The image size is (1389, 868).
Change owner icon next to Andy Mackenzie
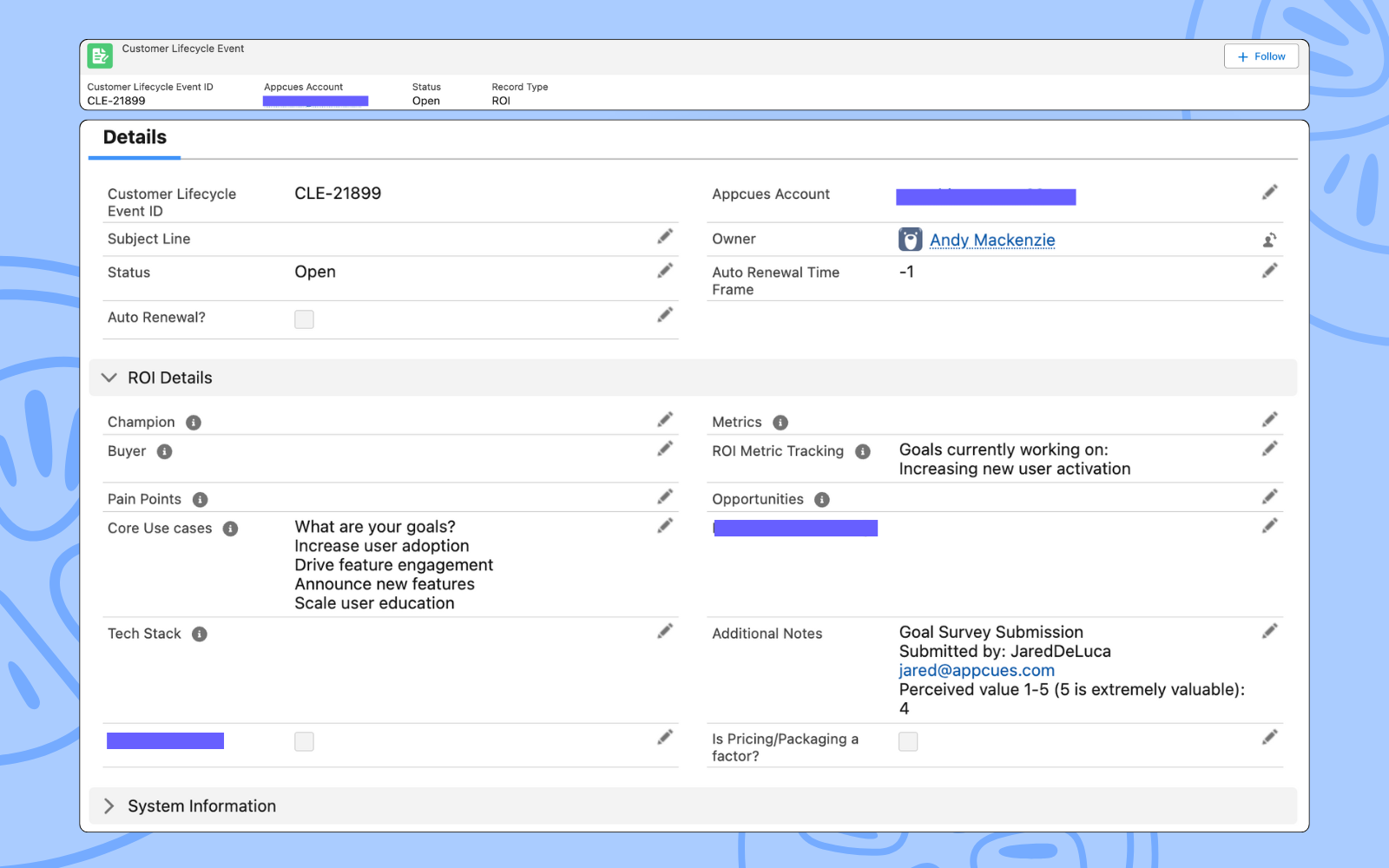(1269, 240)
